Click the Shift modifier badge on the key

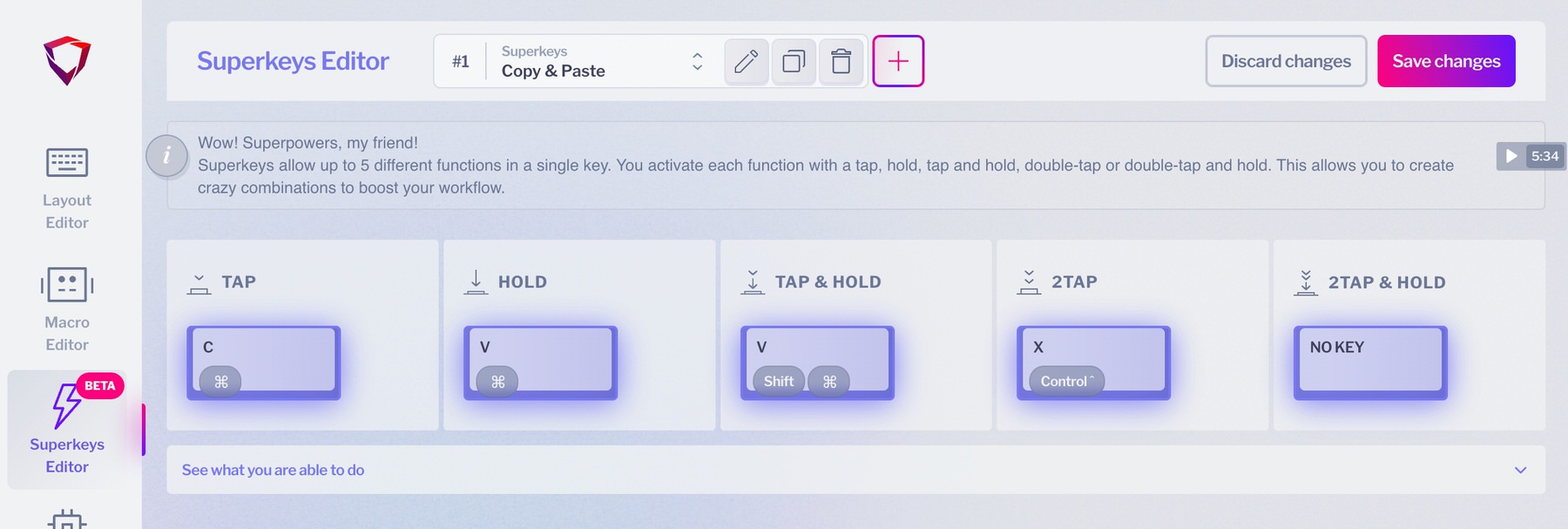coord(778,382)
